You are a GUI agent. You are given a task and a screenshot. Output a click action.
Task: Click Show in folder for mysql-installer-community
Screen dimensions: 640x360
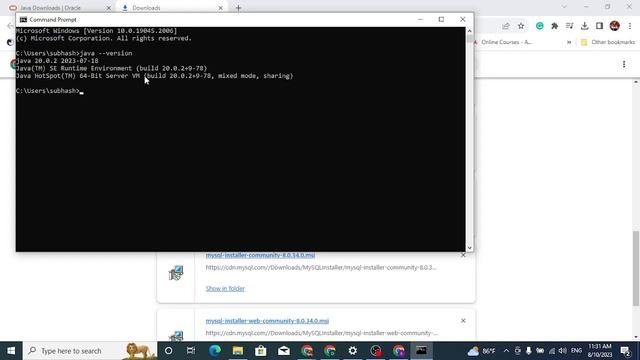click(225, 289)
